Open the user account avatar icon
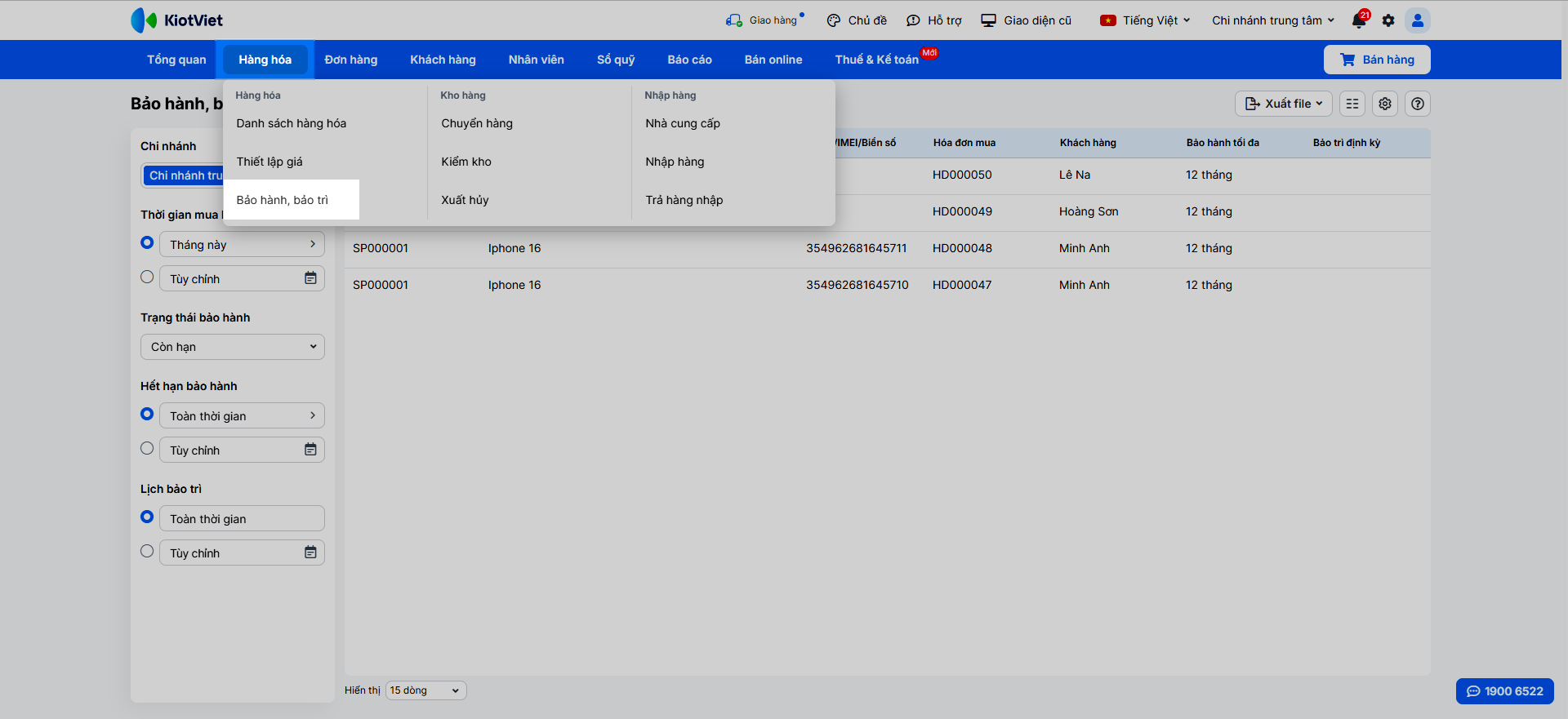 point(1418,20)
